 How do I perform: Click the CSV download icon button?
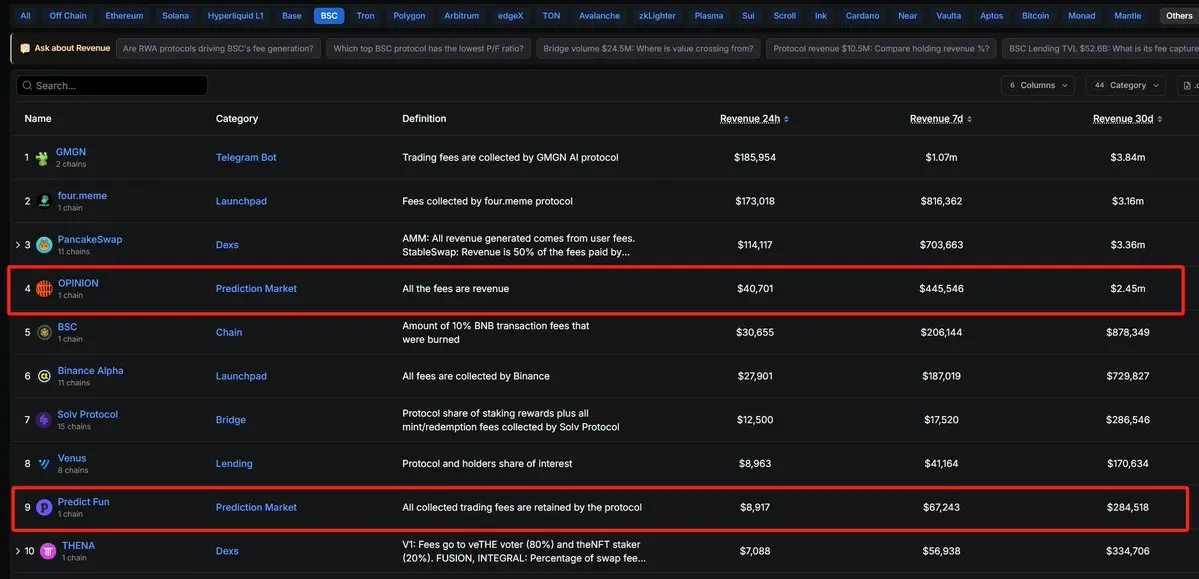1188,86
